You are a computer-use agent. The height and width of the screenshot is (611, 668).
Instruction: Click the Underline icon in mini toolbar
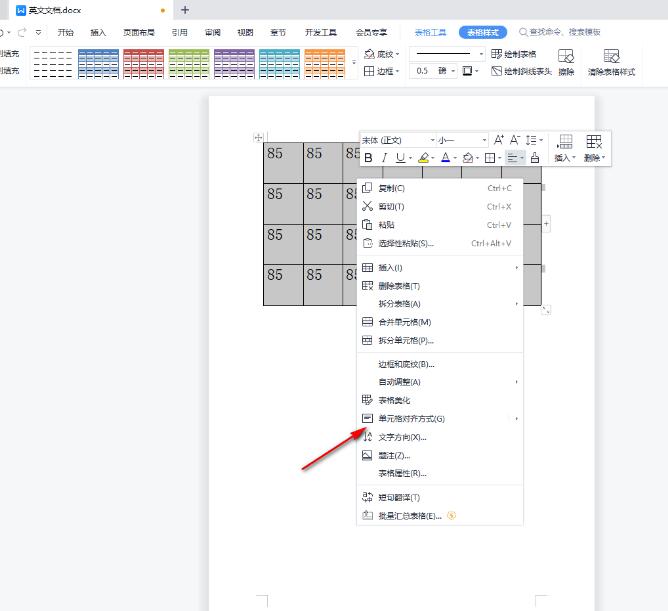pos(400,158)
